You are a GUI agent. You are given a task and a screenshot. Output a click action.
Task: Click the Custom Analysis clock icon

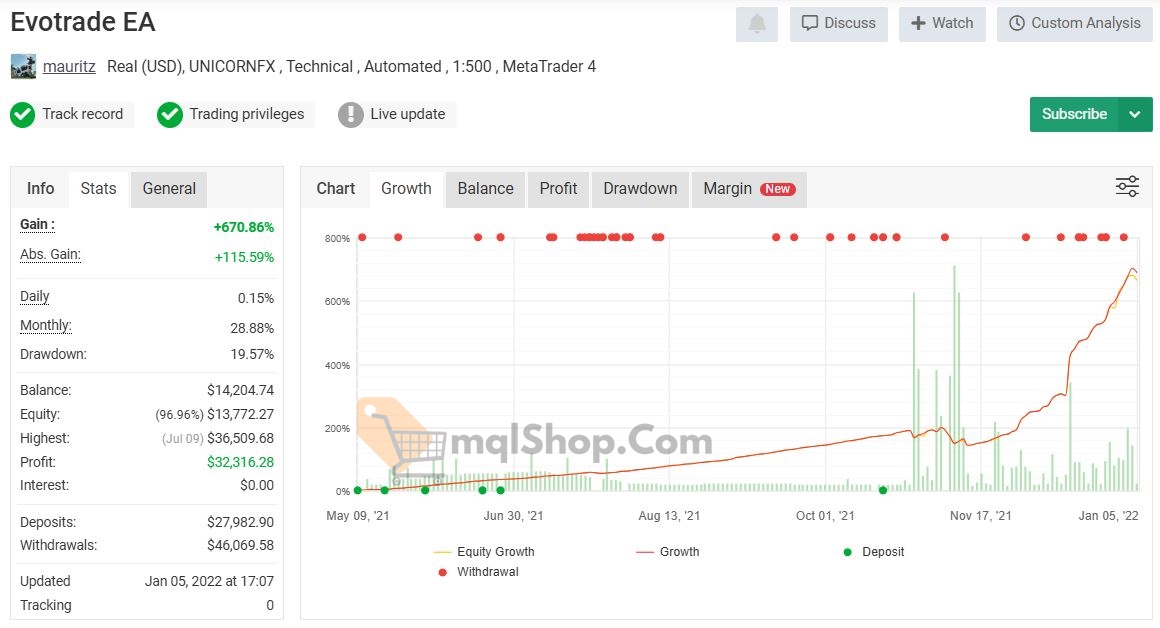pos(1017,23)
